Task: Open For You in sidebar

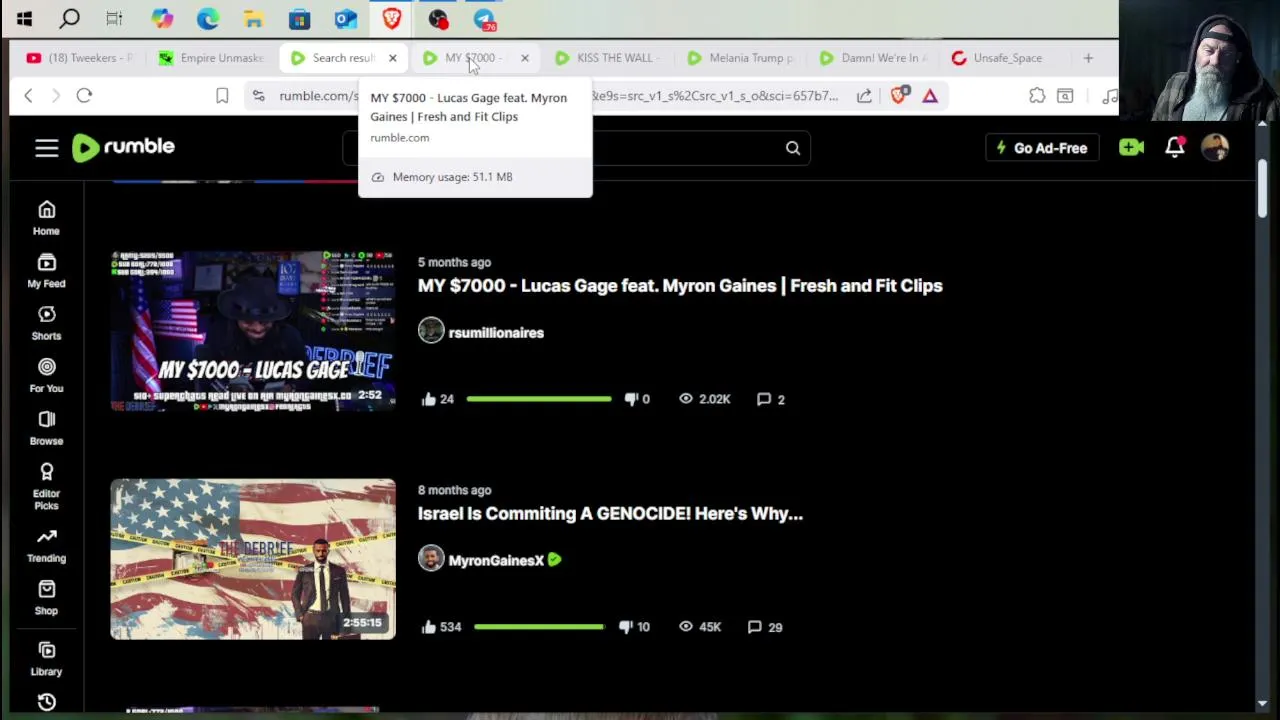Action: click(x=46, y=377)
